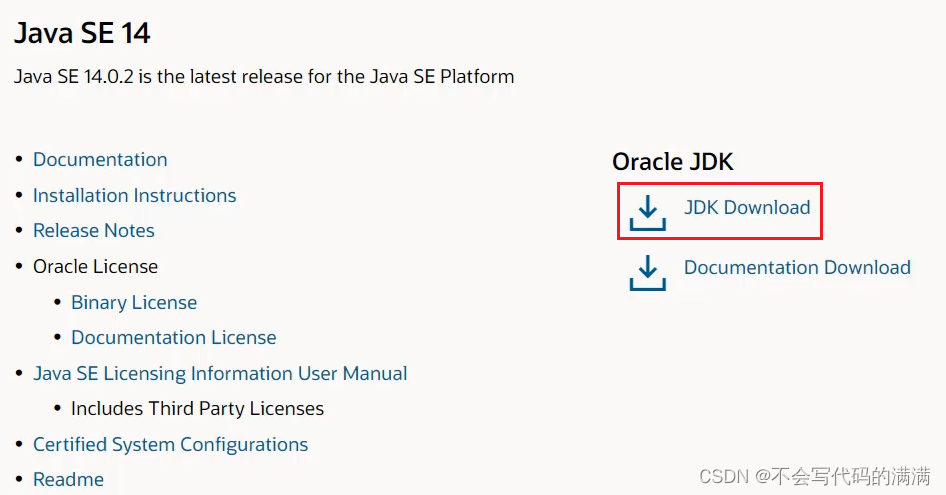Image resolution: width=946 pixels, height=495 pixels.
Task: Click the Oracle License text item
Action: 95,267
